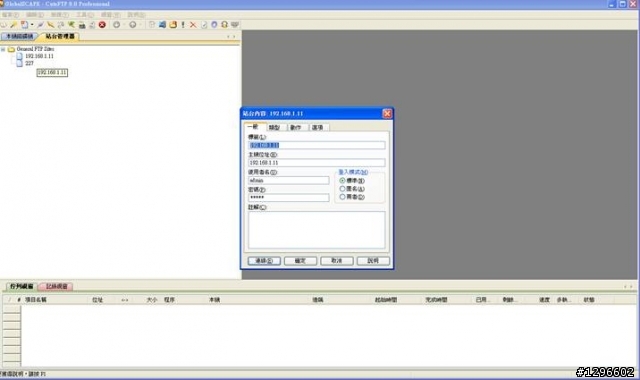Viewport: 640px width, 380px height.
Task: Click the right scroll arrow of queue tabs
Action: point(631,287)
